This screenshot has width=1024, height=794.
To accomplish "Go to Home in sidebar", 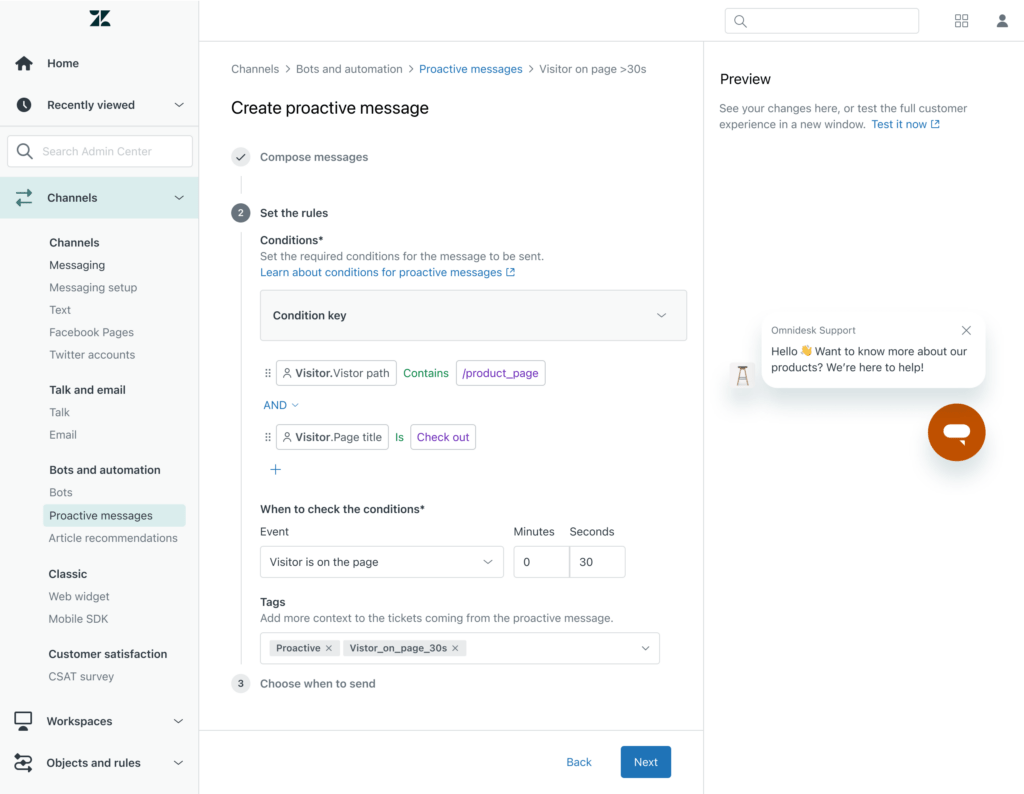I will (x=63, y=63).
